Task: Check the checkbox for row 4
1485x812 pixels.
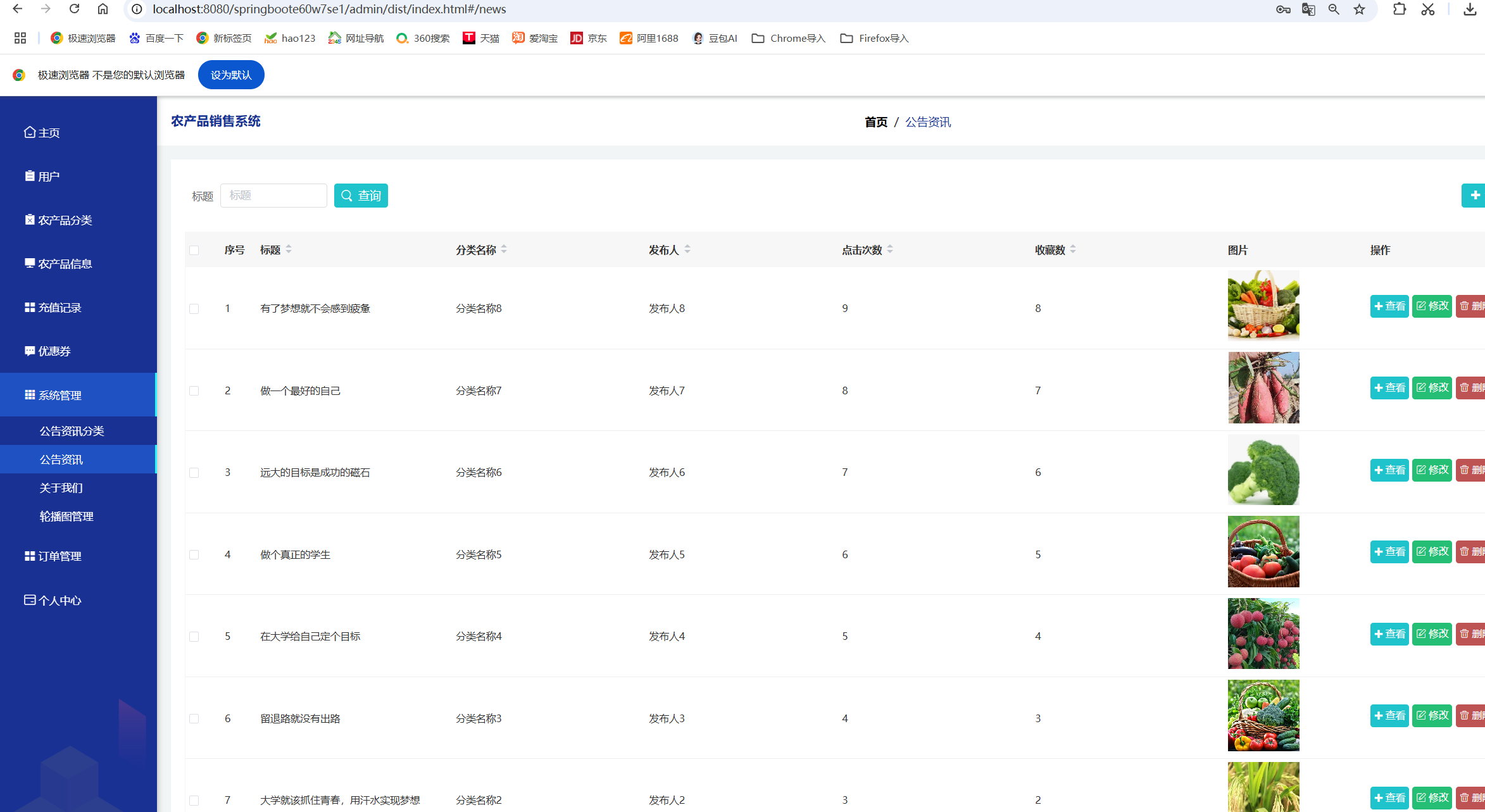Action: pyautogui.click(x=194, y=555)
